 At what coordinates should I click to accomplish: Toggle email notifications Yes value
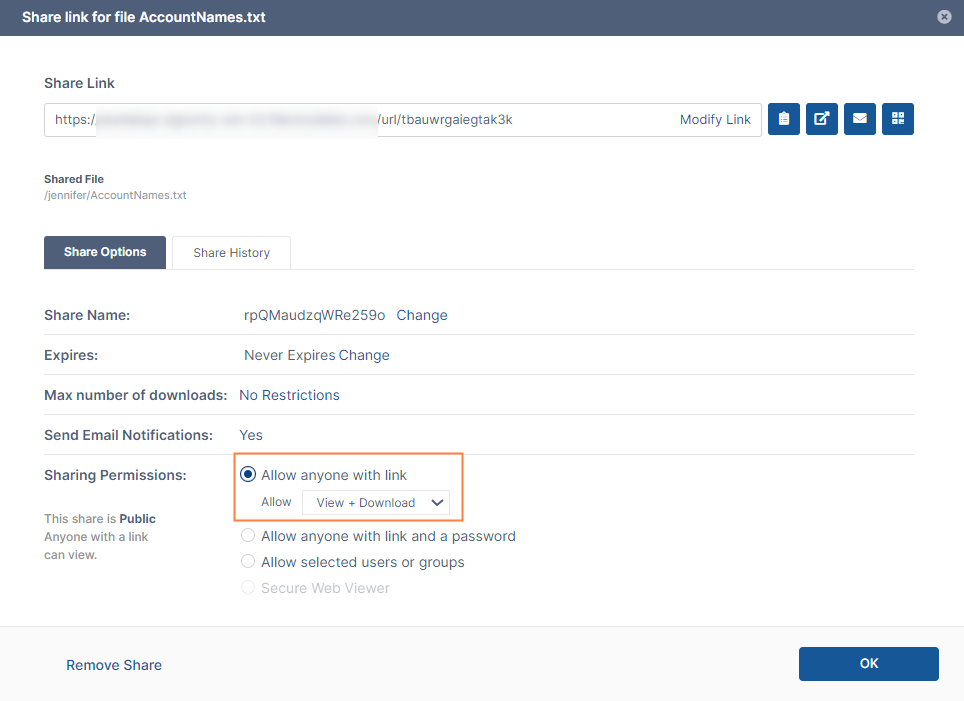251,435
